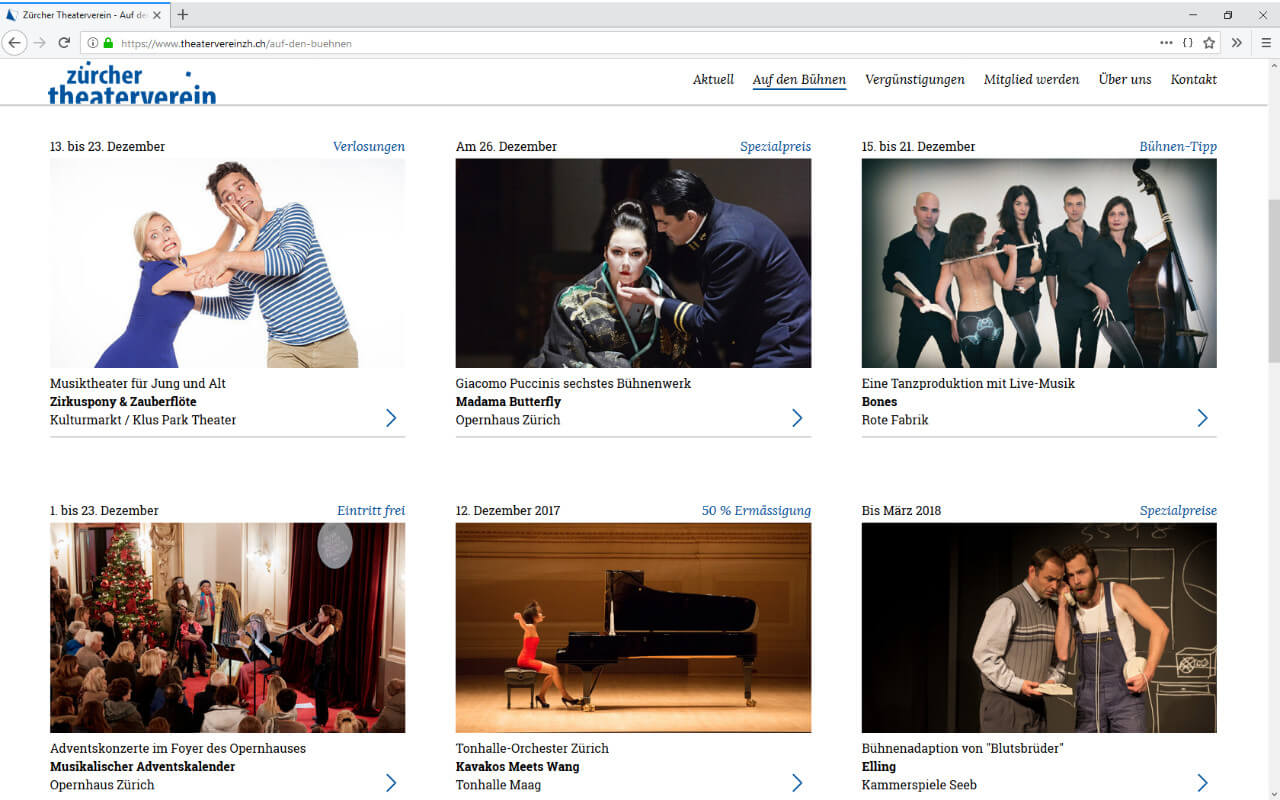Click the Bühnen-Tipp tag link
Image resolution: width=1280 pixels, height=800 pixels.
click(x=1178, y=146)
